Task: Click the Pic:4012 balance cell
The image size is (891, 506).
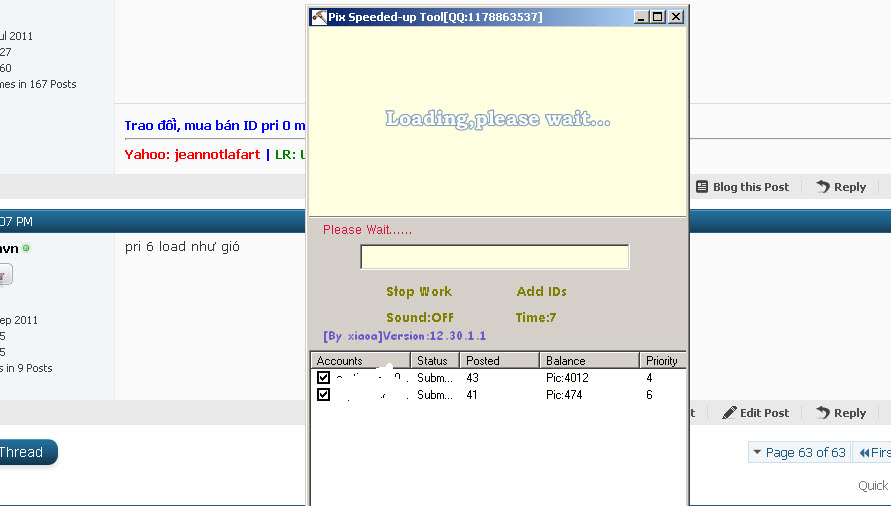Action: (x=567, y=378)
